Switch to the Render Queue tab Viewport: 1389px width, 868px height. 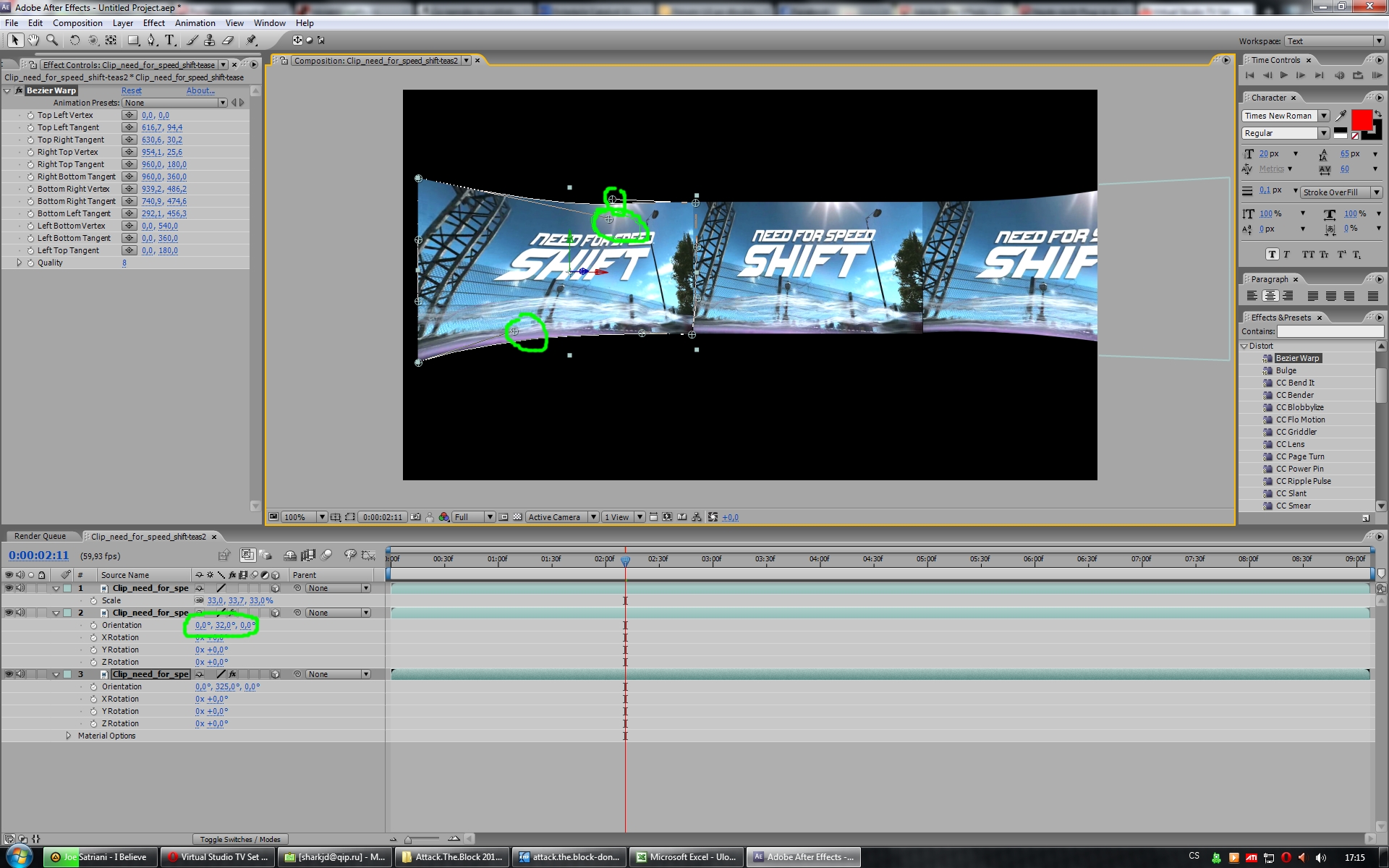(x=40, y=536)
